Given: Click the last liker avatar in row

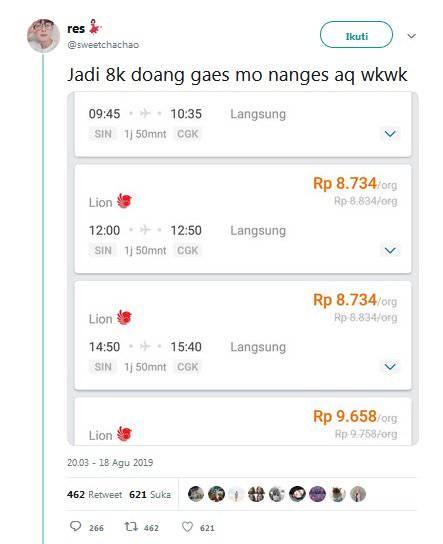Looking at the screenshot, I should [358, 494].
